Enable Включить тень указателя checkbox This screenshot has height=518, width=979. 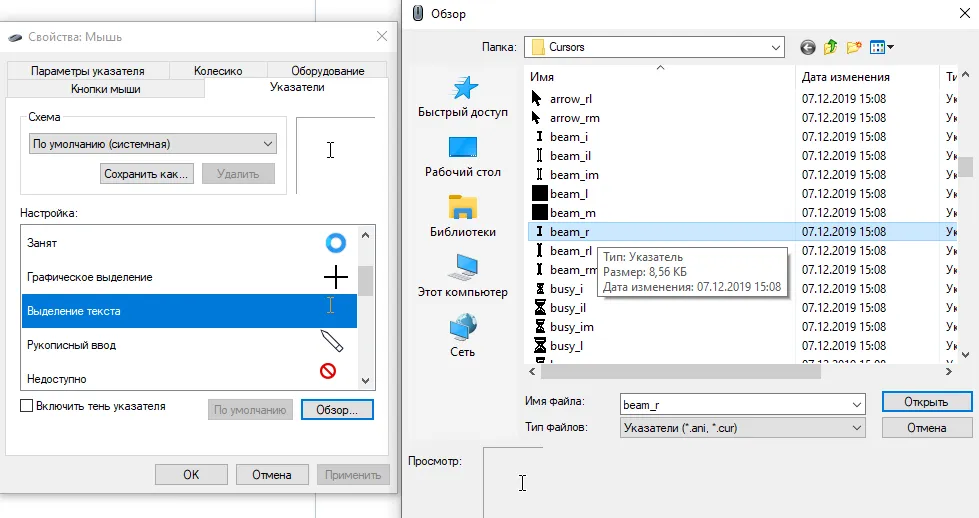tap(26, 406)
